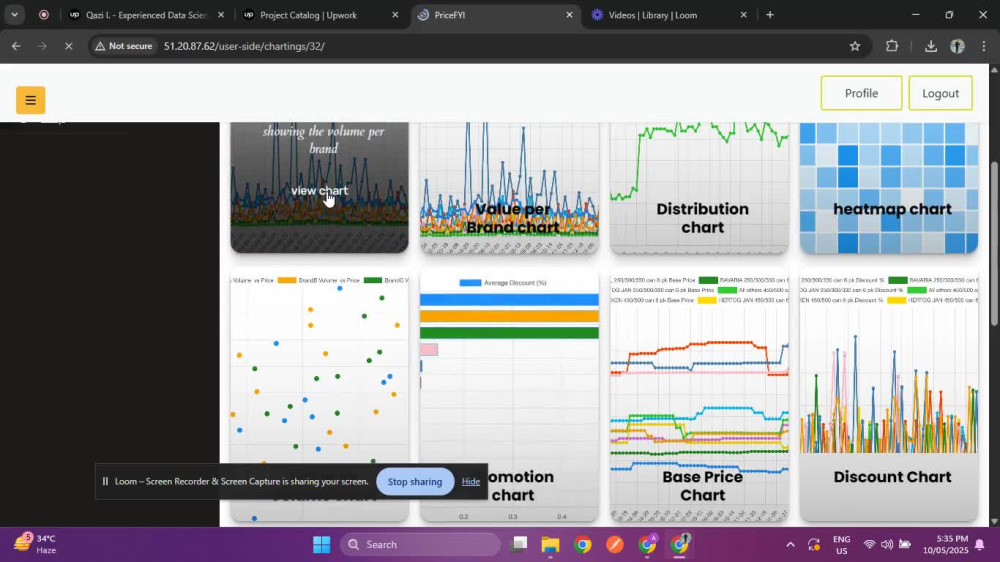Open the clock showing 5:35 PM
Image resolution: width=1000 pixels, height=562 pixels.
[946, 544]
